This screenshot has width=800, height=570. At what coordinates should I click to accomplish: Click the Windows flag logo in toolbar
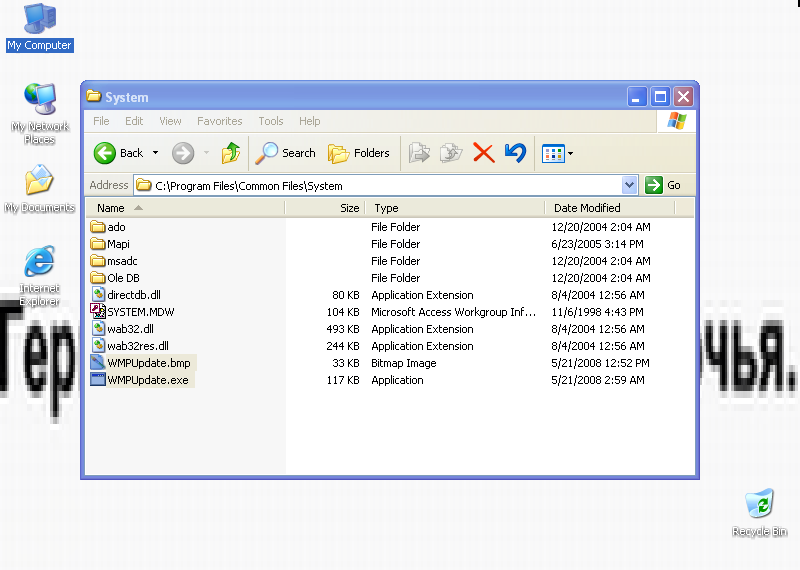[x=677, y=121]
